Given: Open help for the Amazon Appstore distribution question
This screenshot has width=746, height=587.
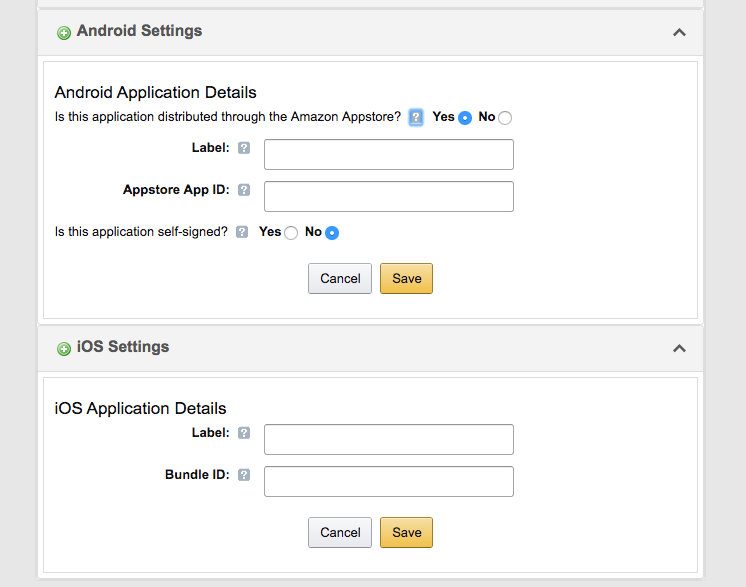Looking at the screenshot, I should point(416,117).
